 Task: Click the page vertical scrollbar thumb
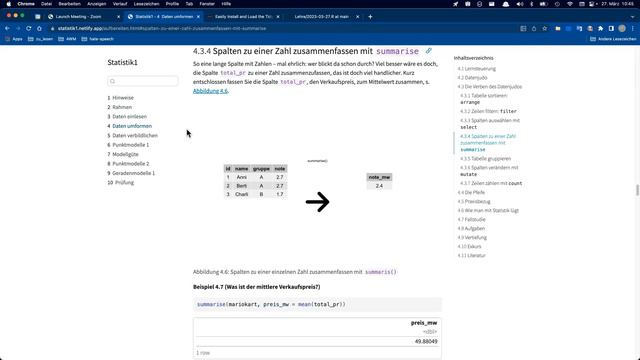(x=637, y=190)
